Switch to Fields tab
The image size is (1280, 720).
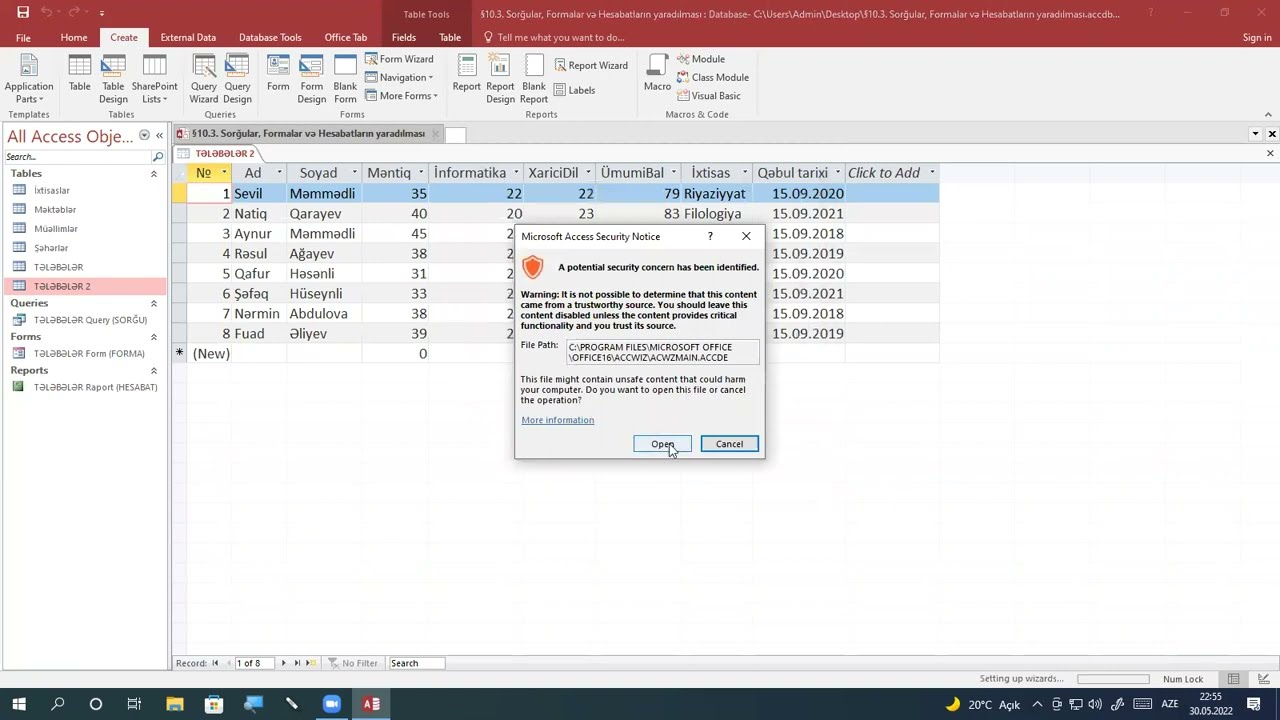(x=404, y=37)
